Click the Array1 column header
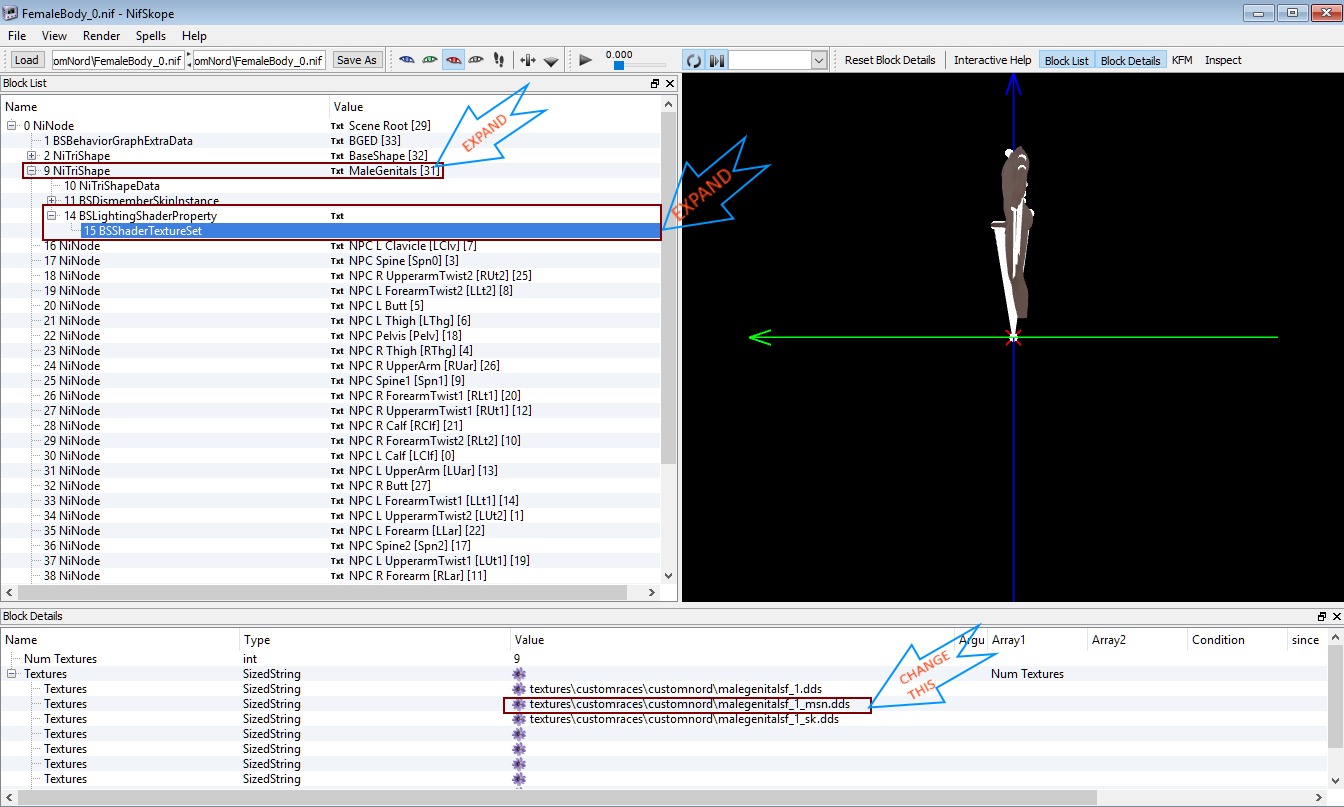This screenshot has width=1344, height=807. 1037,640
